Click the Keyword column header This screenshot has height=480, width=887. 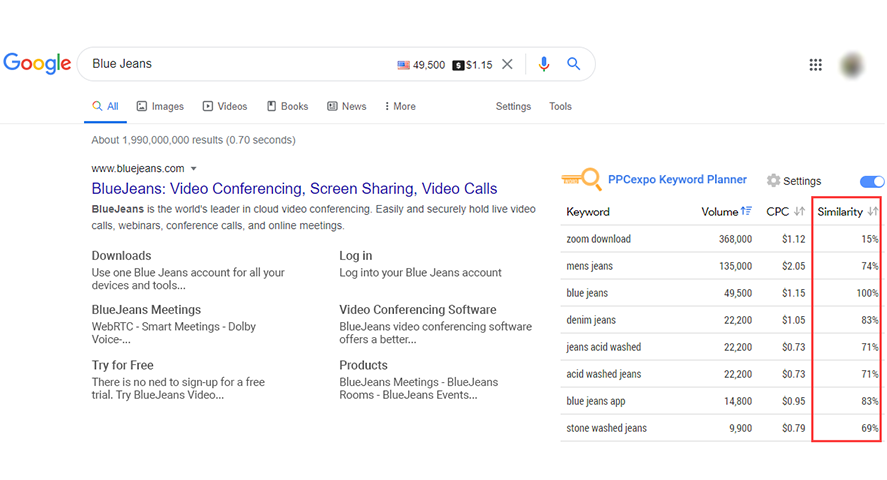pyautogui.click(x=588, y=212)
